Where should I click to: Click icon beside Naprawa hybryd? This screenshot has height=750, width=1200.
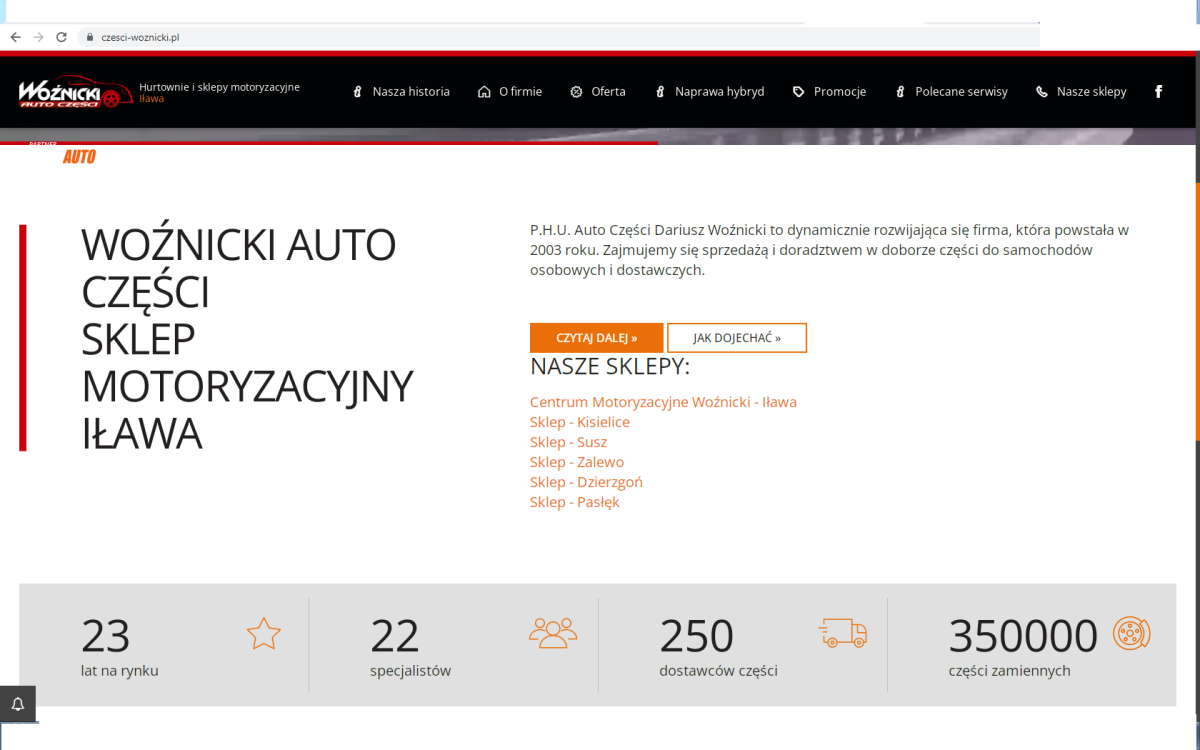tap(660, 91)
